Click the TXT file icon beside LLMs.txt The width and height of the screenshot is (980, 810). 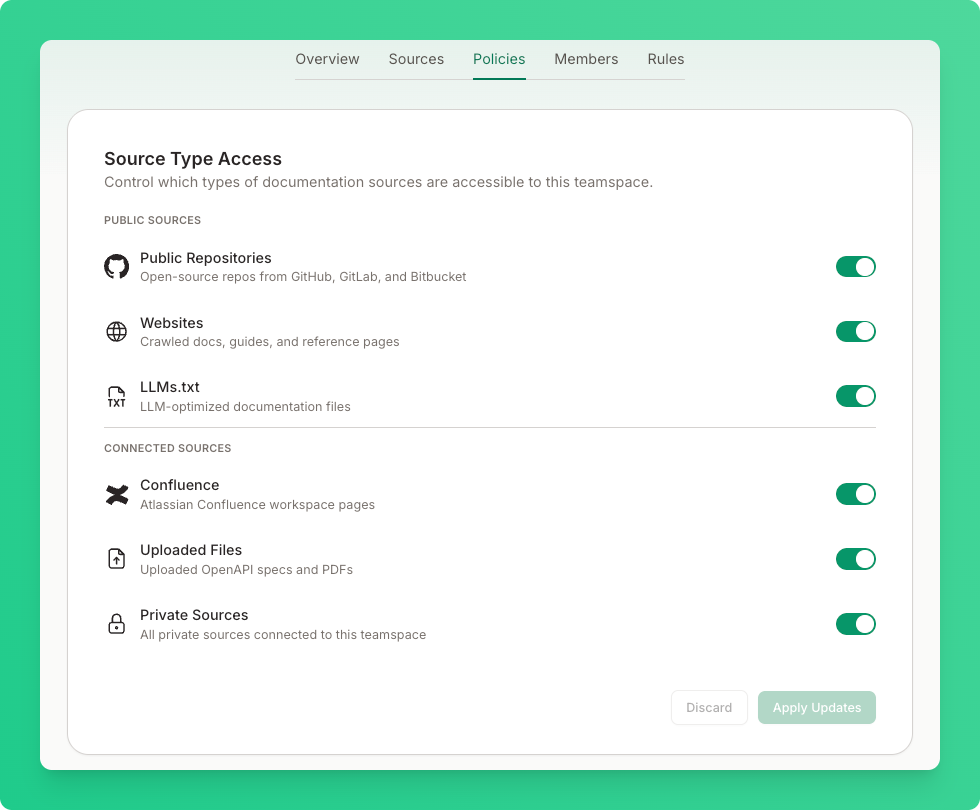click(x=117, y=396)
